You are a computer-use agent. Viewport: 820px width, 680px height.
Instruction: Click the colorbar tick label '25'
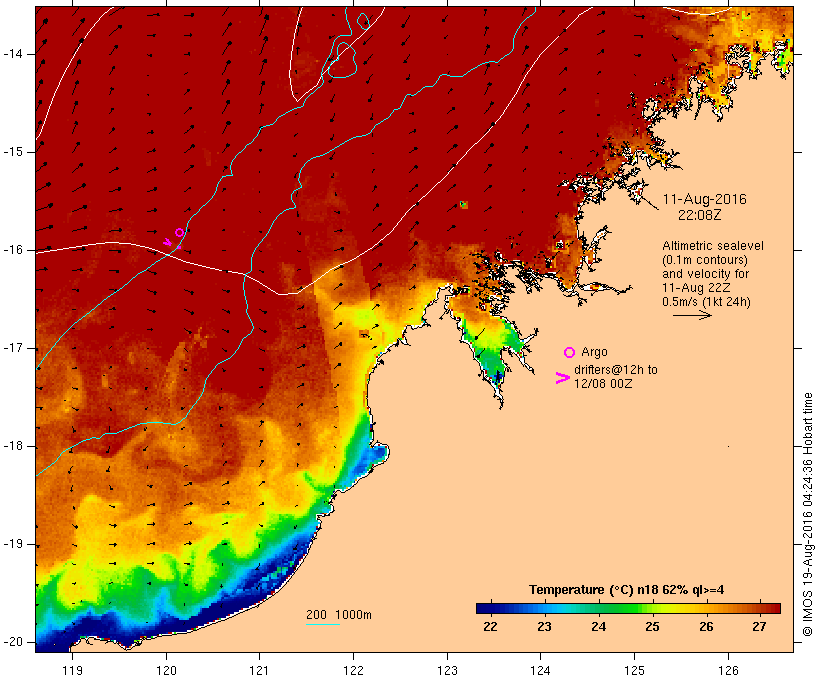tap(652, 626)
